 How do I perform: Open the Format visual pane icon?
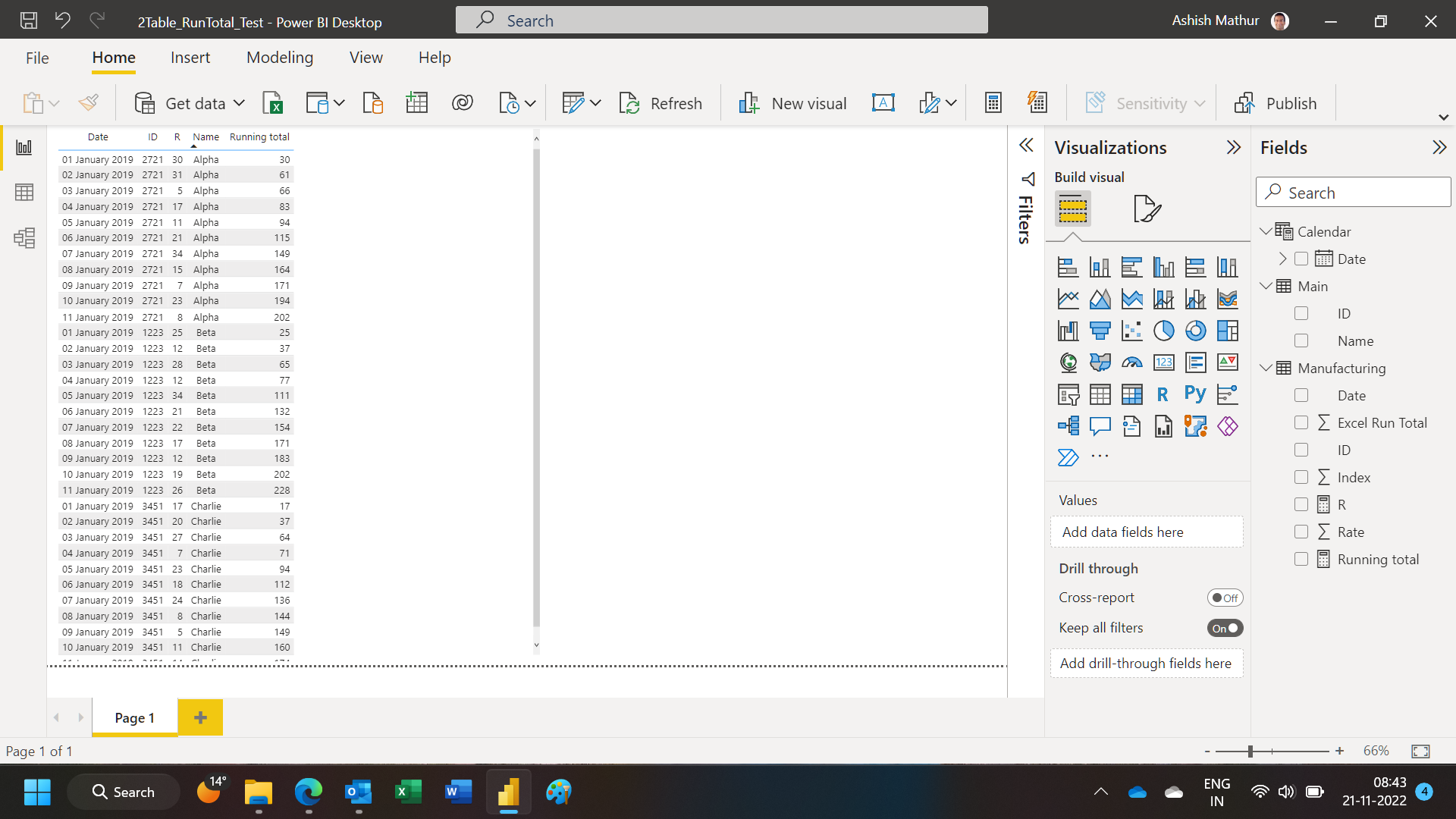[x=1147, y=209]
